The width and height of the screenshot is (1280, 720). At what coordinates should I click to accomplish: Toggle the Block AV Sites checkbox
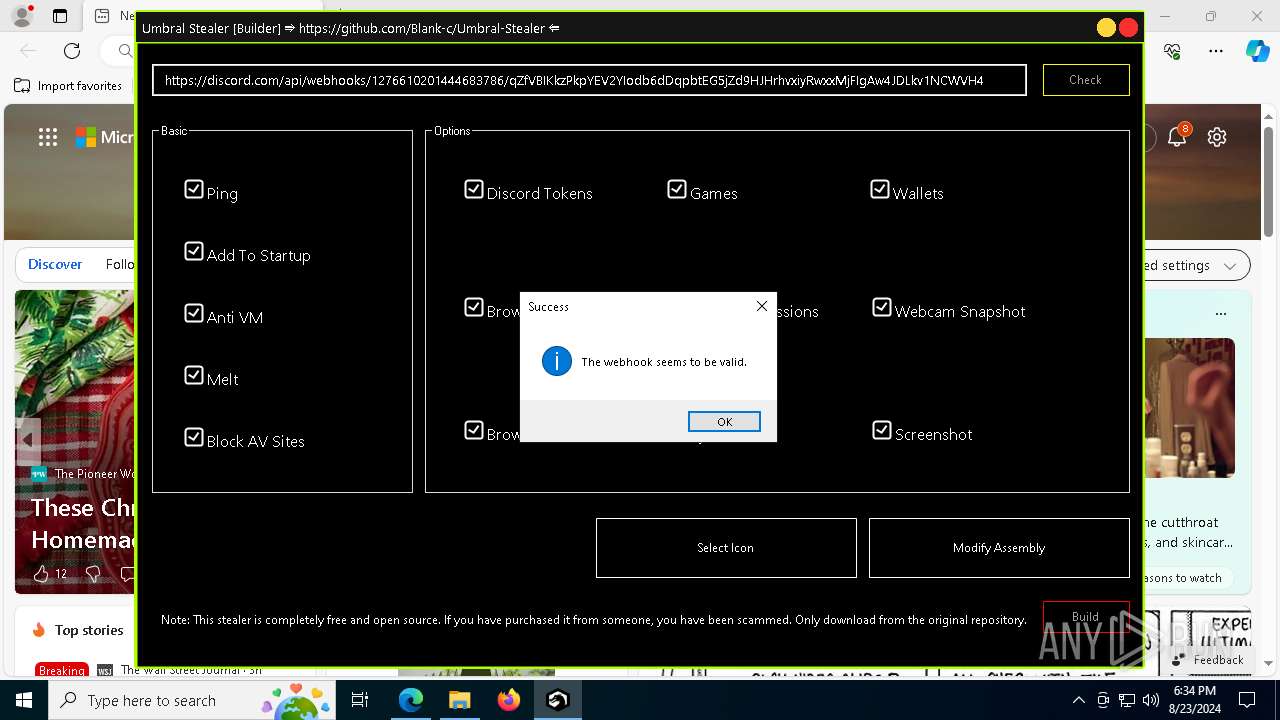pyautogui.click(x=194, y=437)
